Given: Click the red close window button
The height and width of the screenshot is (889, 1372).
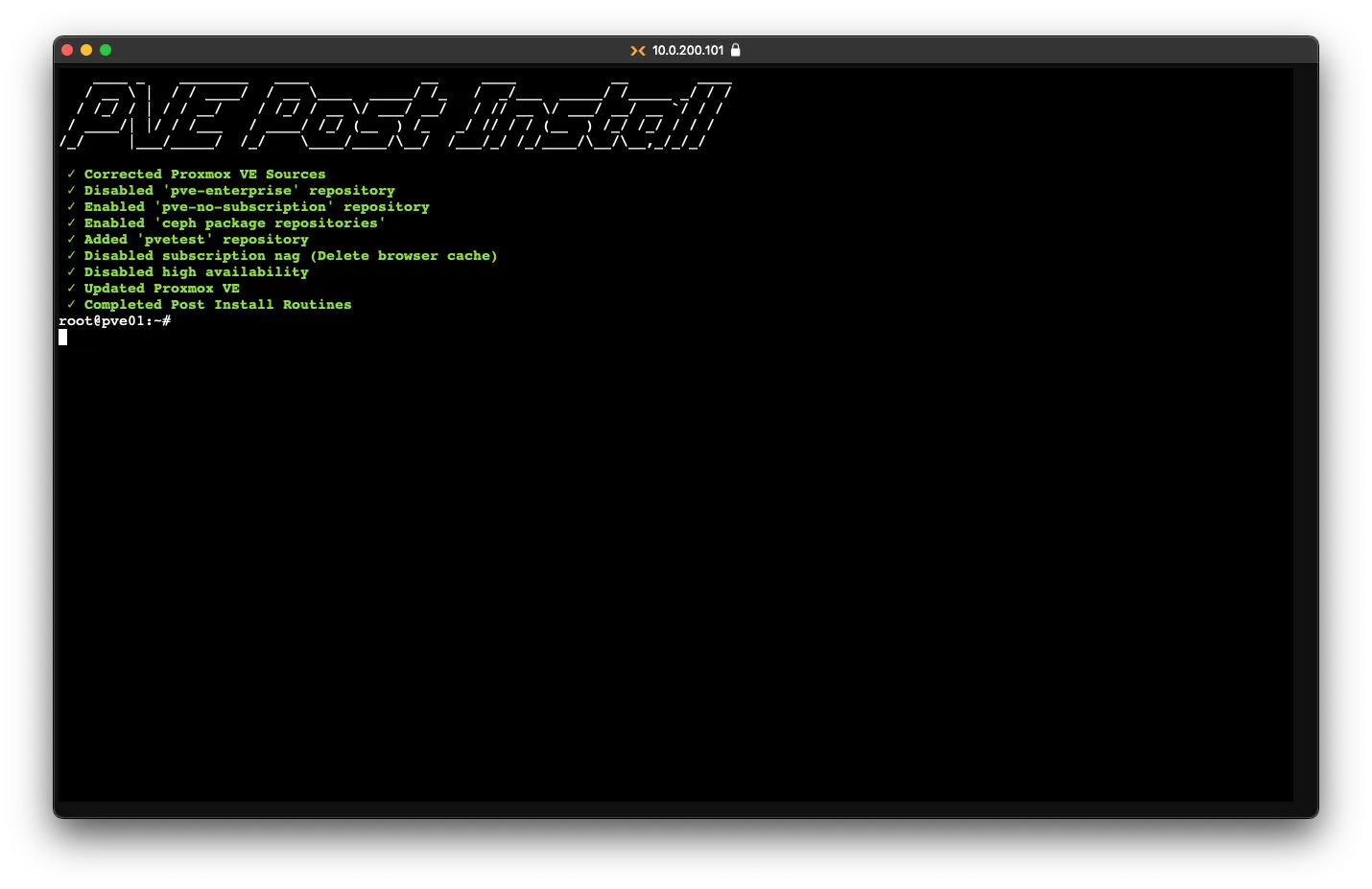Looking at the screenshot, I should [67, 50].
